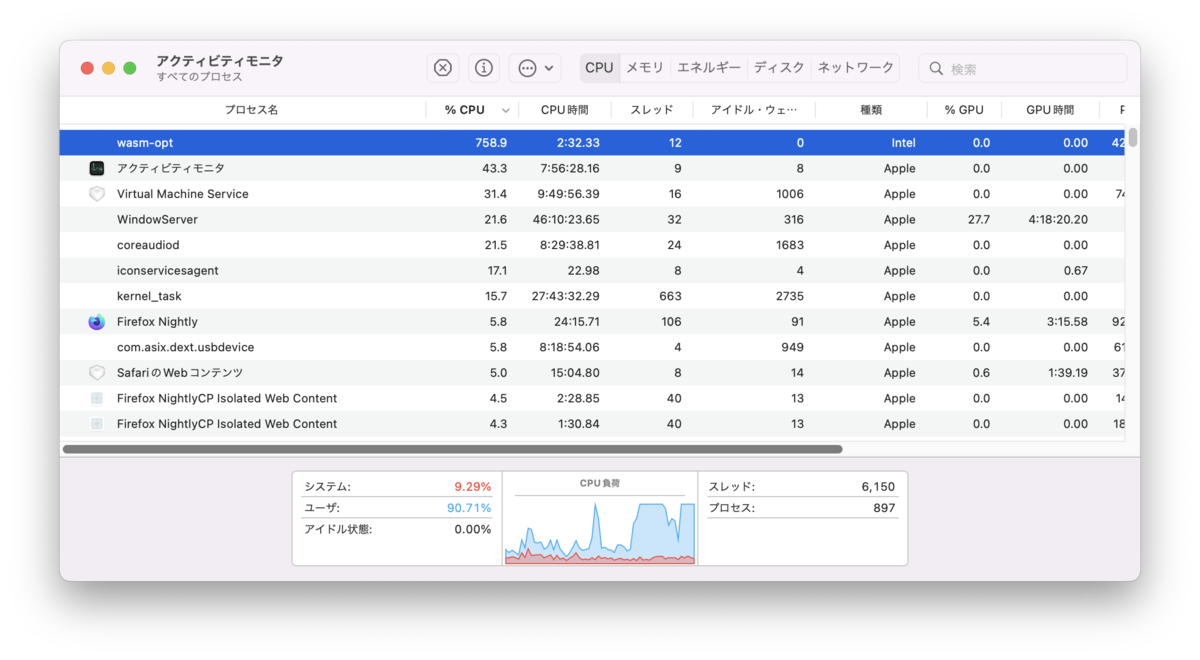Select the アクティビティモニタ process row
The width and height of the screenshot is (1200, 660).
[592, 168]
